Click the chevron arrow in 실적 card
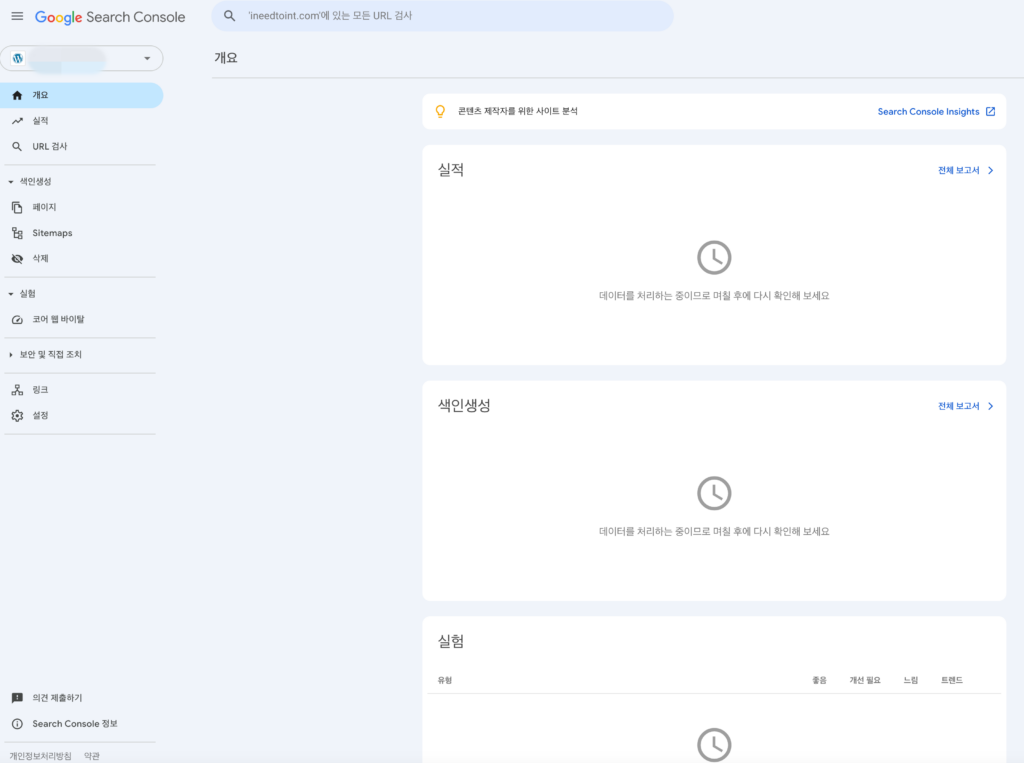 pyautogui.click(x=991, y=170)
